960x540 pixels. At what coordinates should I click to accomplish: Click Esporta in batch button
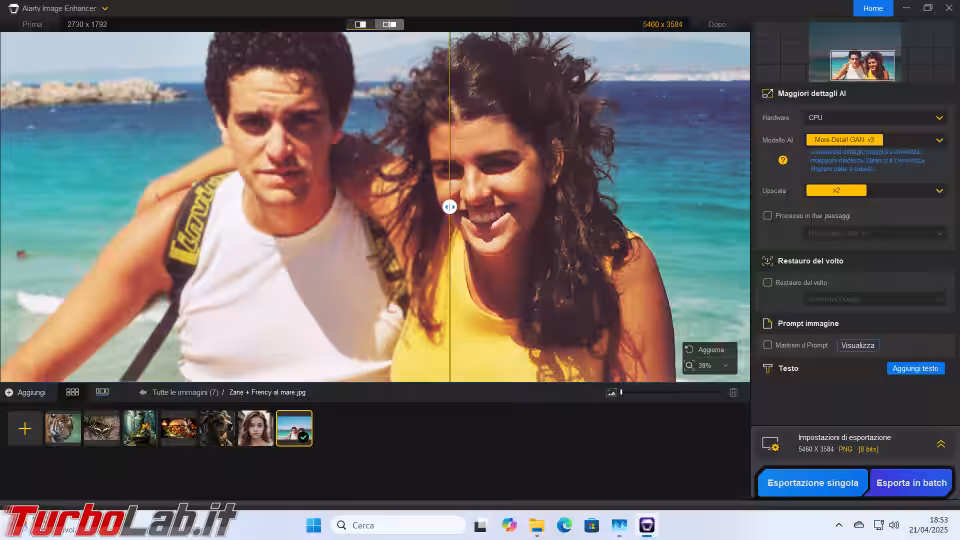[x=911, y=483]
